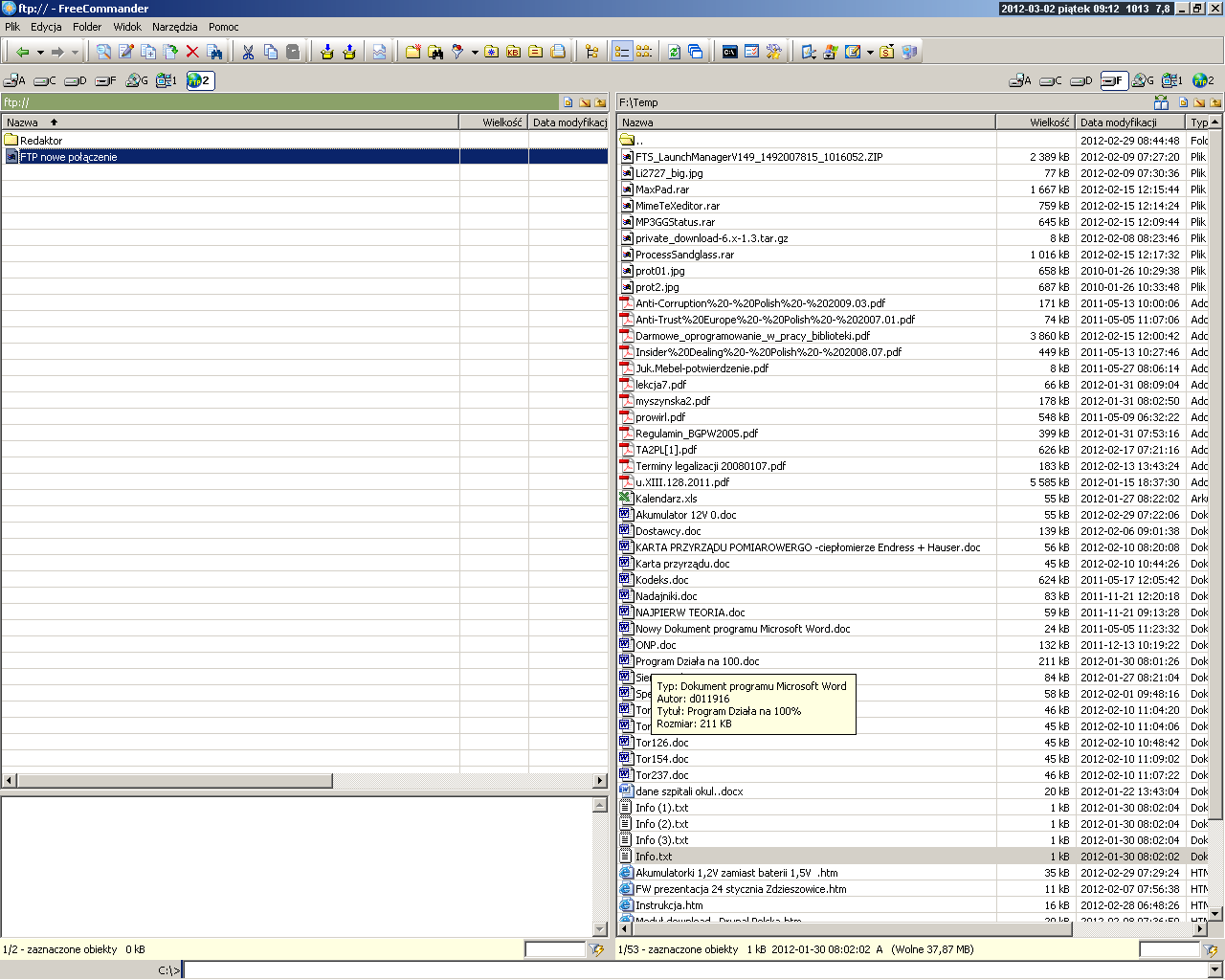Select Kalendarz.xls file
The image size is (1225, 980).
666,499
